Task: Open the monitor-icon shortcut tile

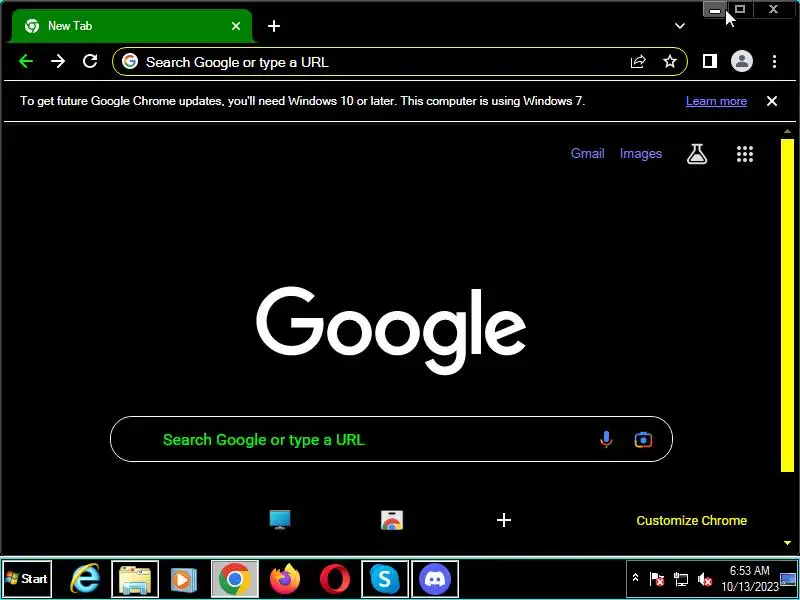Action: point(280,520)
